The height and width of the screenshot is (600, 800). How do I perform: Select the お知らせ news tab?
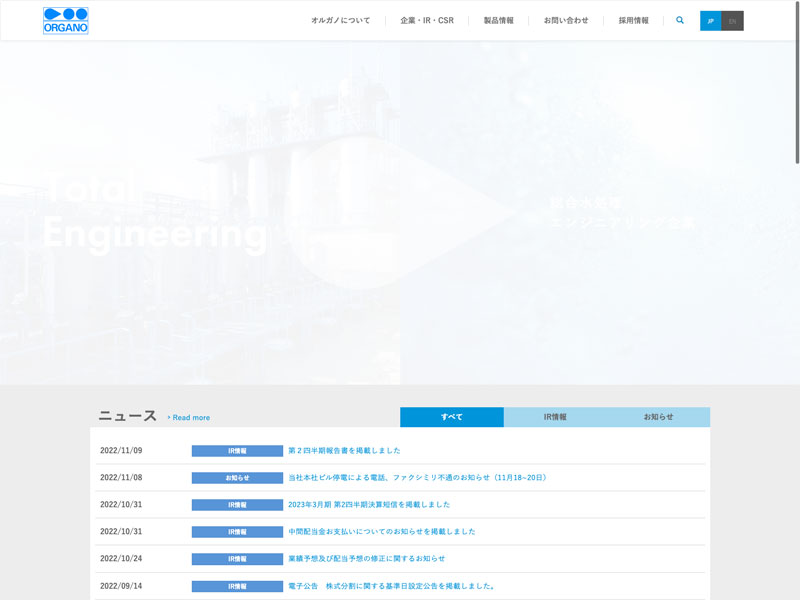click(658, 417)
